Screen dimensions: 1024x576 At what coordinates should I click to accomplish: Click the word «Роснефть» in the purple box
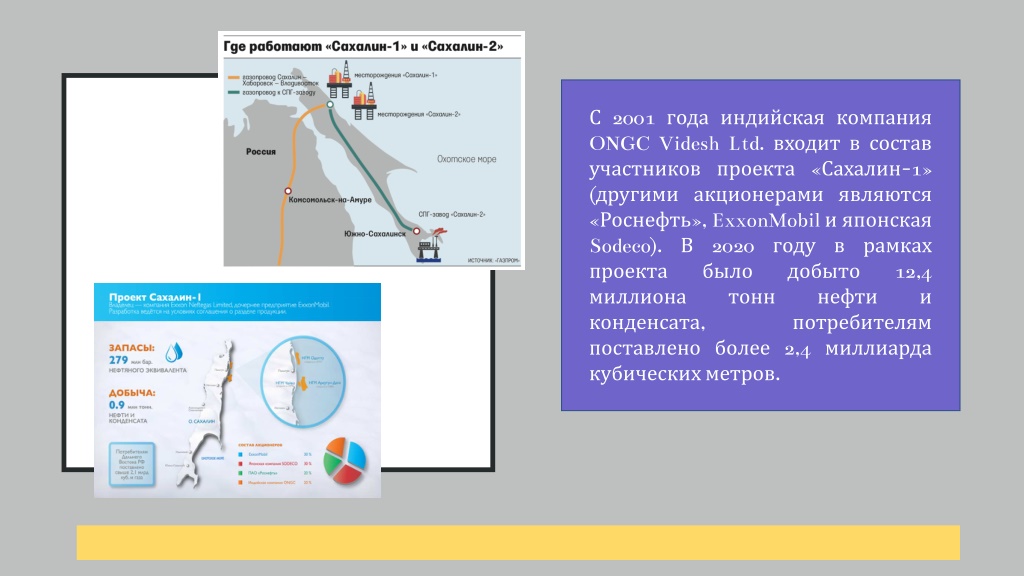click(x=645, y=220)
